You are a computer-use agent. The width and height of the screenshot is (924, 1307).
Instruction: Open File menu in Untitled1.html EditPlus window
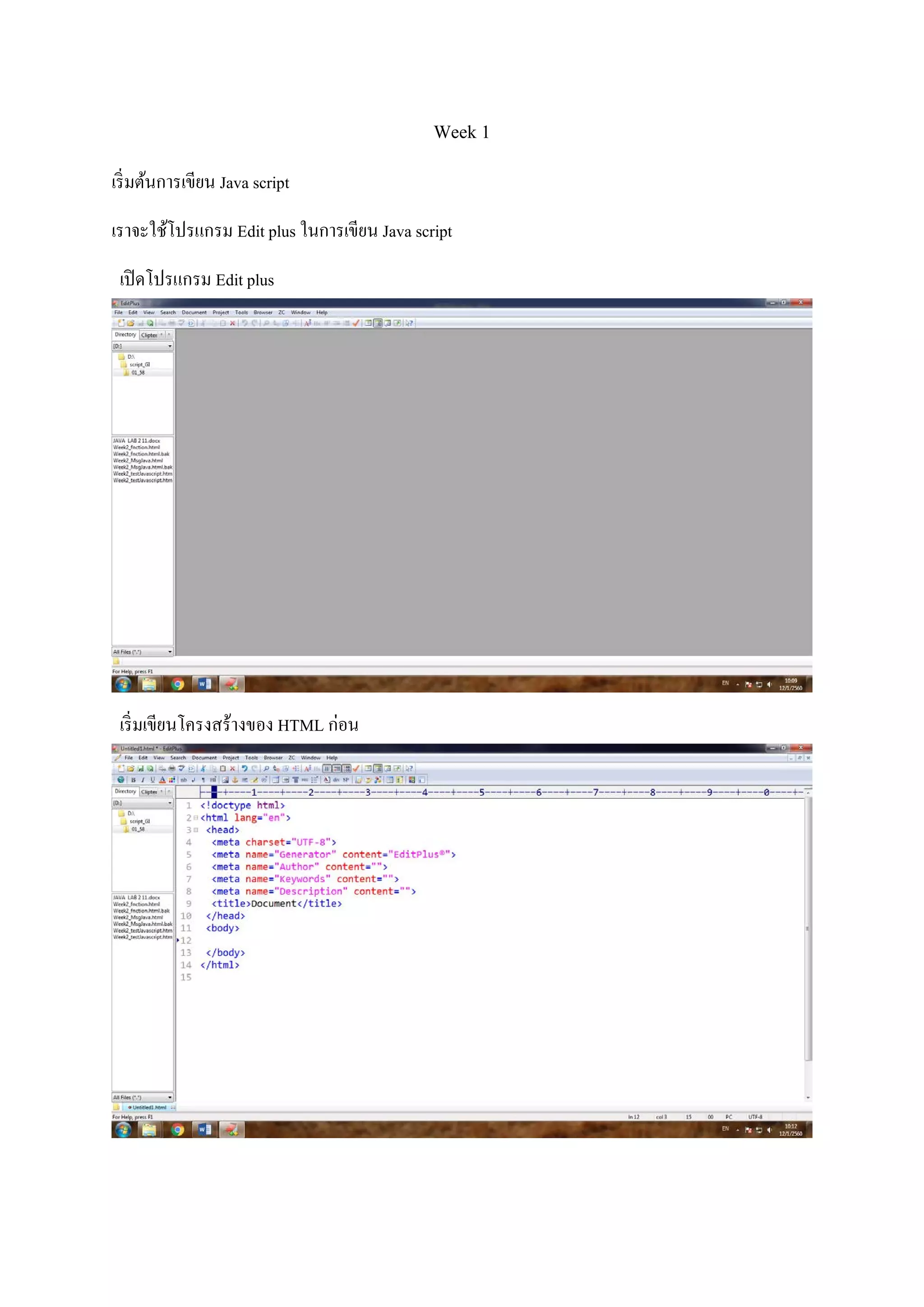(129, 758)
